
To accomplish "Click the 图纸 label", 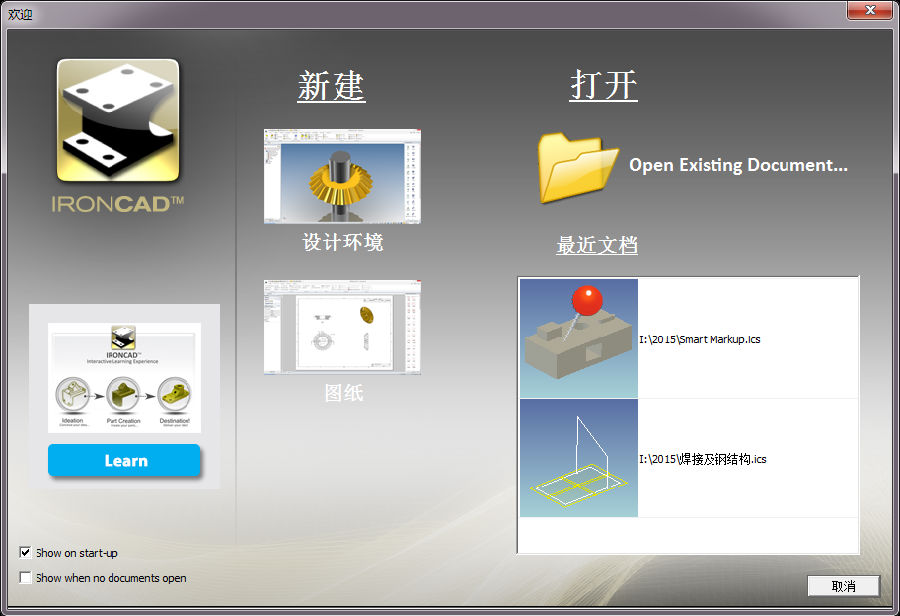I will click(x=343, y=393).
